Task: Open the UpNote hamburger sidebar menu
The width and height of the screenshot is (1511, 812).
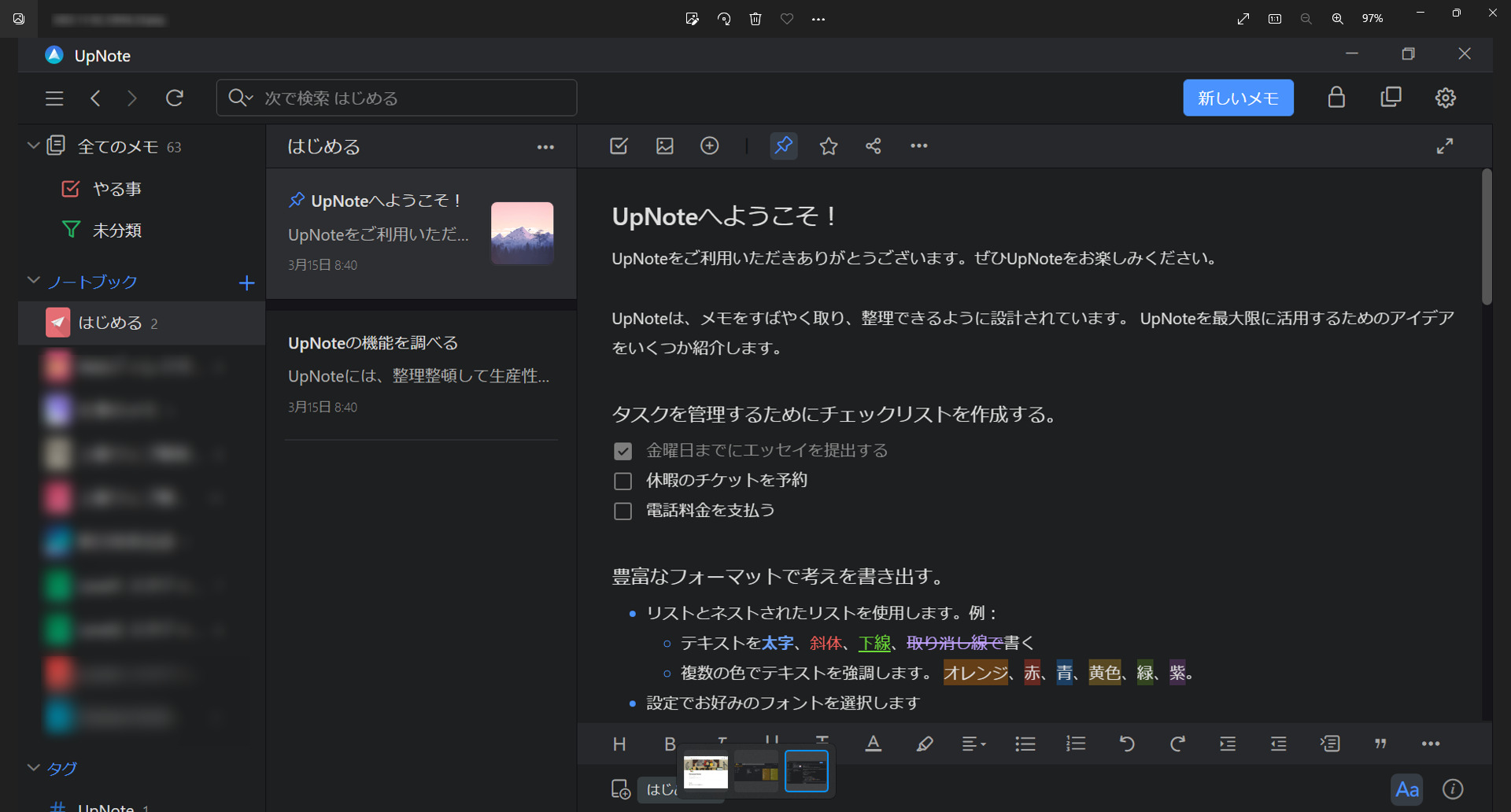Action: click(54, 98)
